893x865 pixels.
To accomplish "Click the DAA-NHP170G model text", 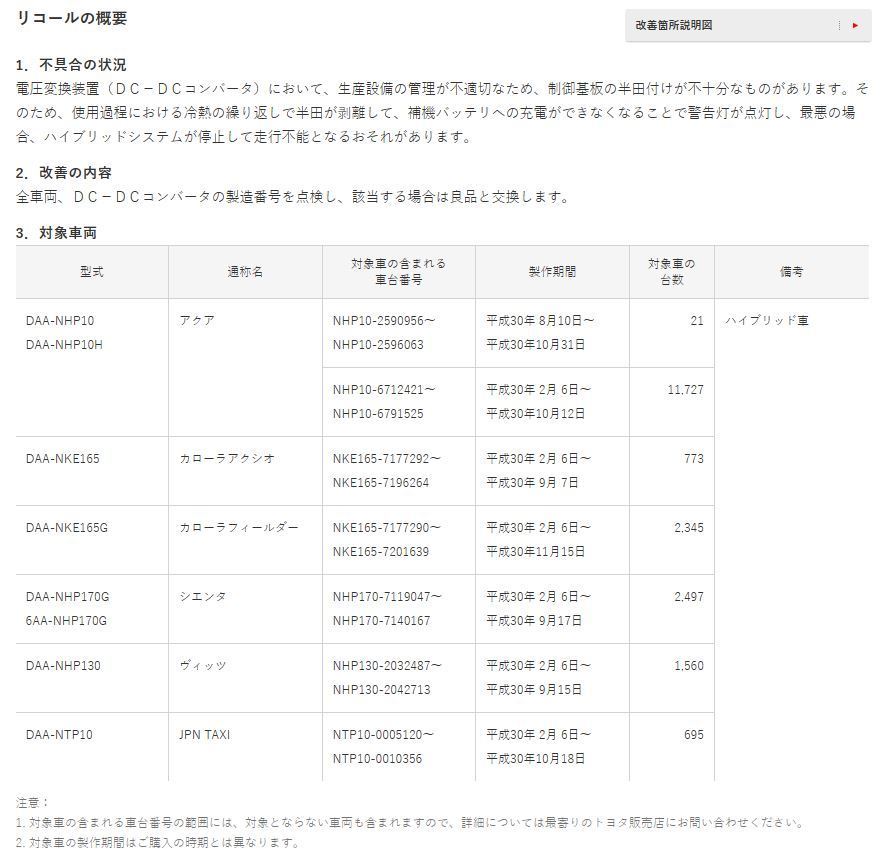I will (67, 596).
